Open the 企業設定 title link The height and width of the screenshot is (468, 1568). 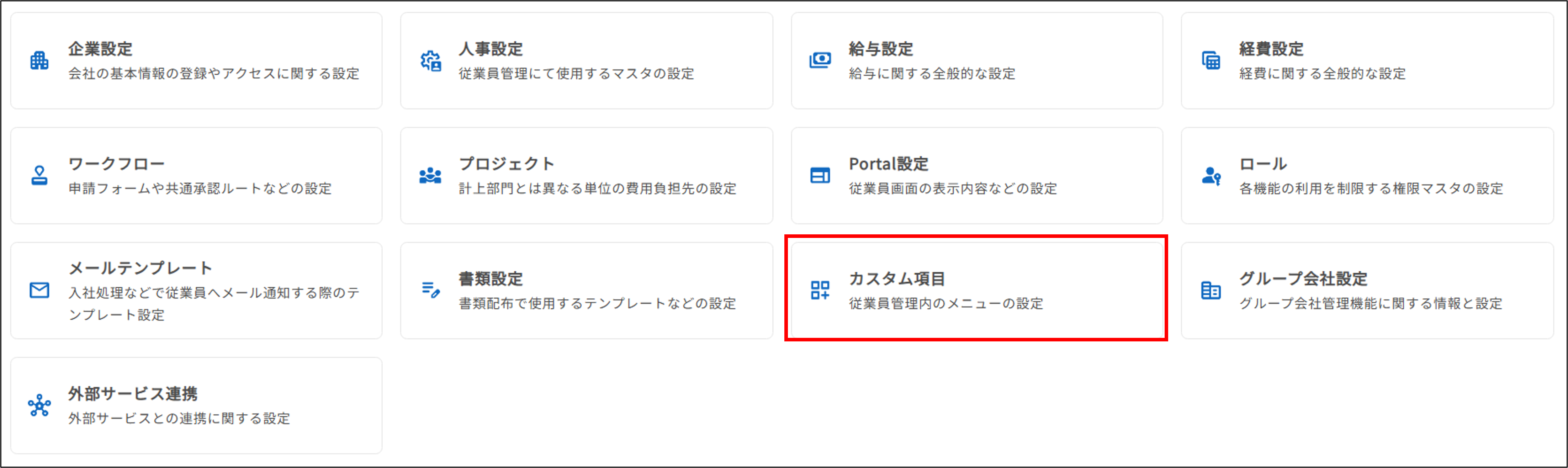tap(100, 49)
